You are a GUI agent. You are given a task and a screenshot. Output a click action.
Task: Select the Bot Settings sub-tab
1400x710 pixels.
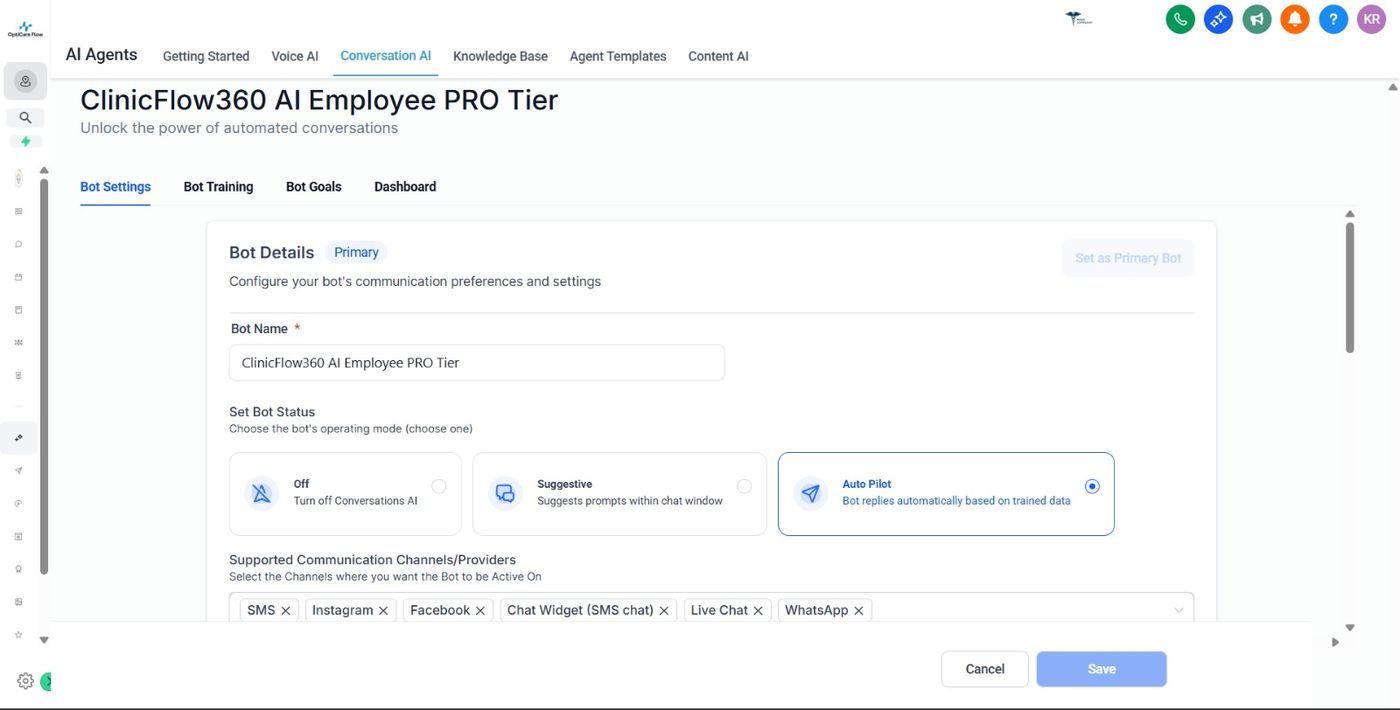tap(115, 187)
